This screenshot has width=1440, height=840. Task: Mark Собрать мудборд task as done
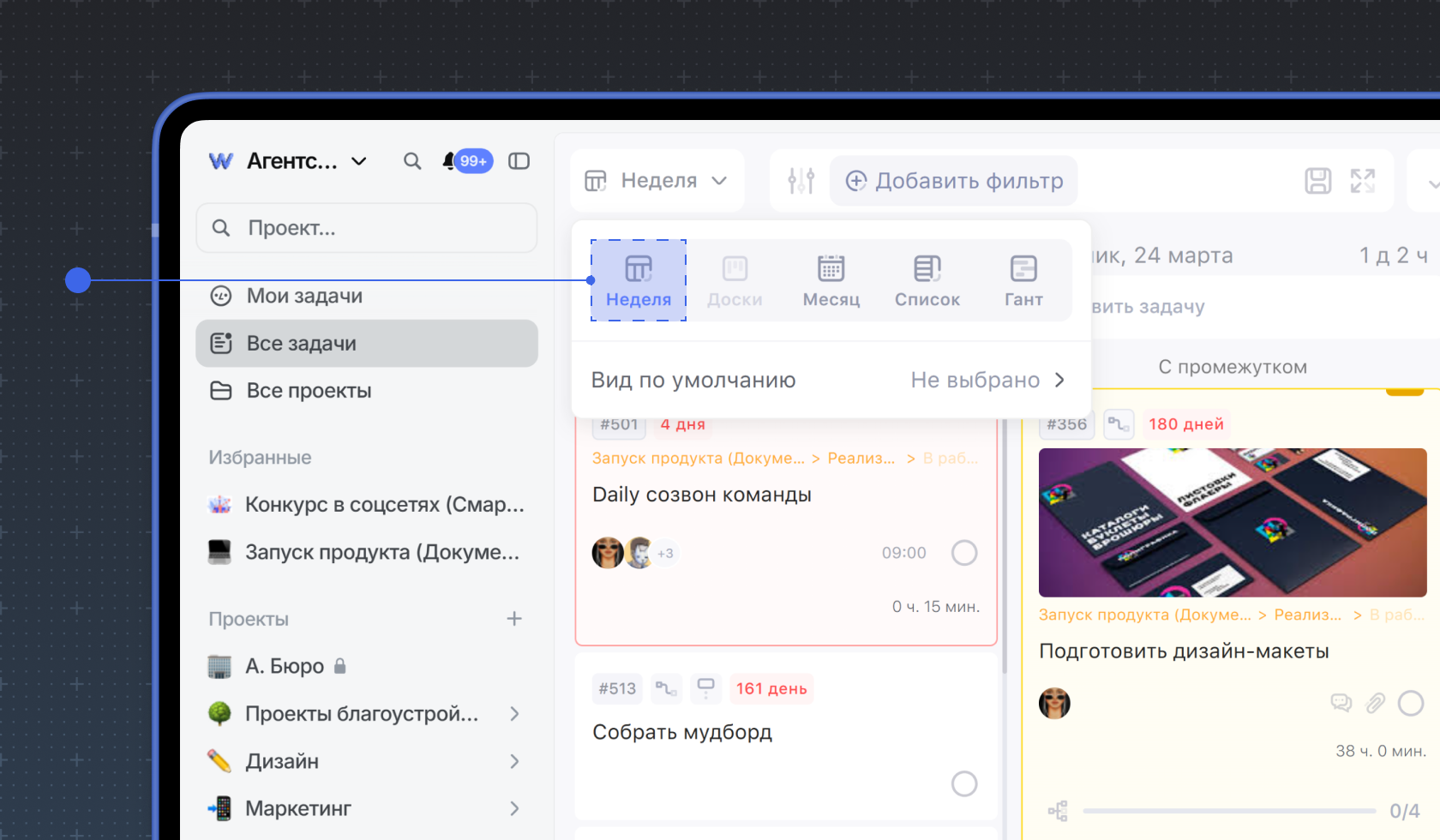pyautogui.click(x=964, y=783)
